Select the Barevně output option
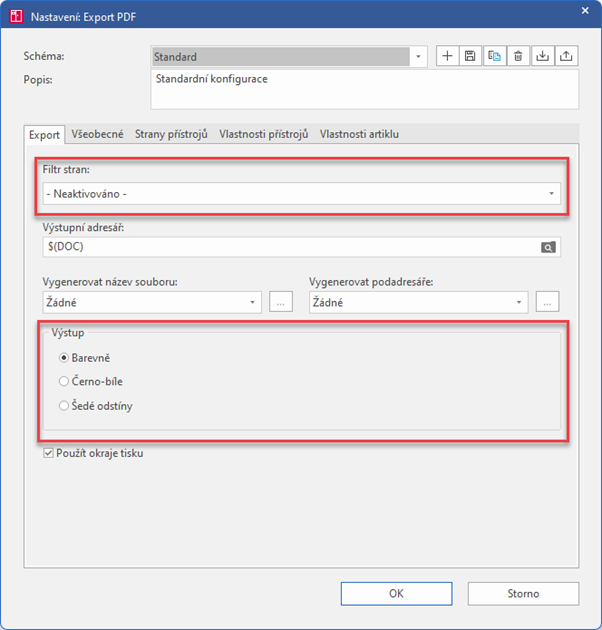This screenshot has height=630, width=602. [x=65, y=357]
